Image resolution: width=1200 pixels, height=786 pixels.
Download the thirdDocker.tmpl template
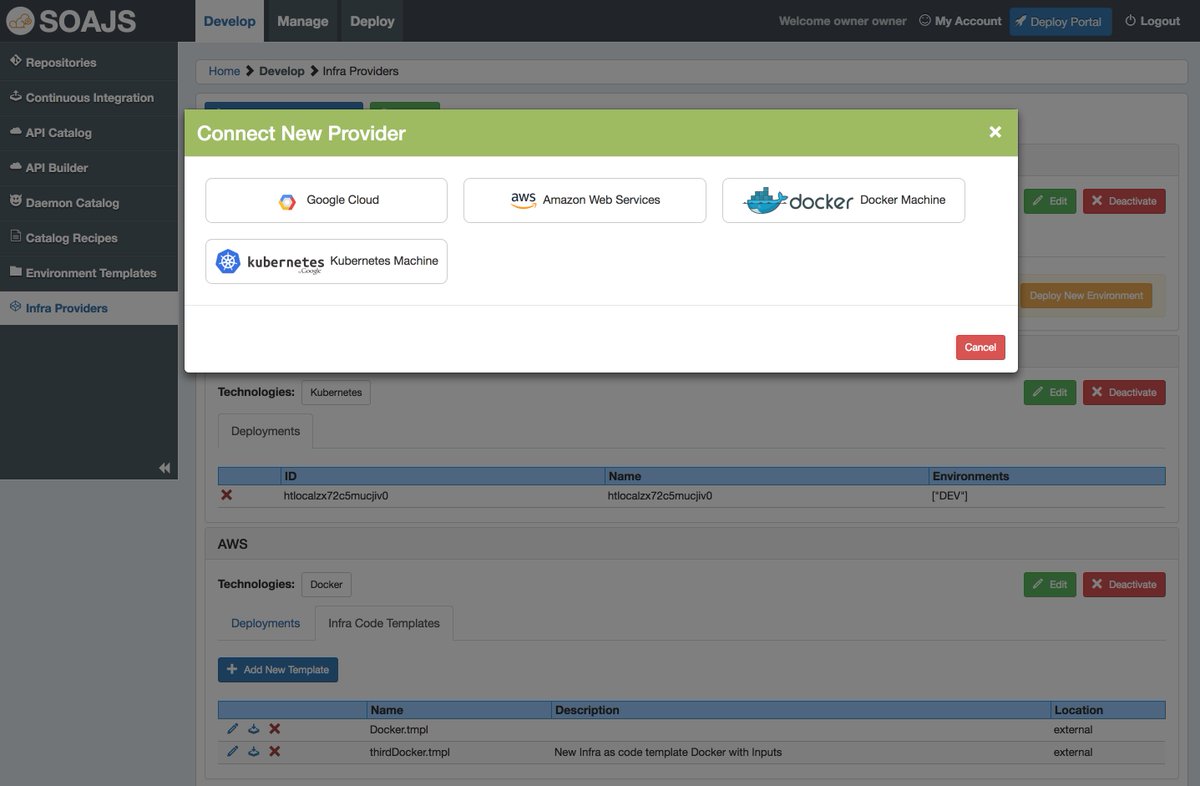tap(254, 751)
